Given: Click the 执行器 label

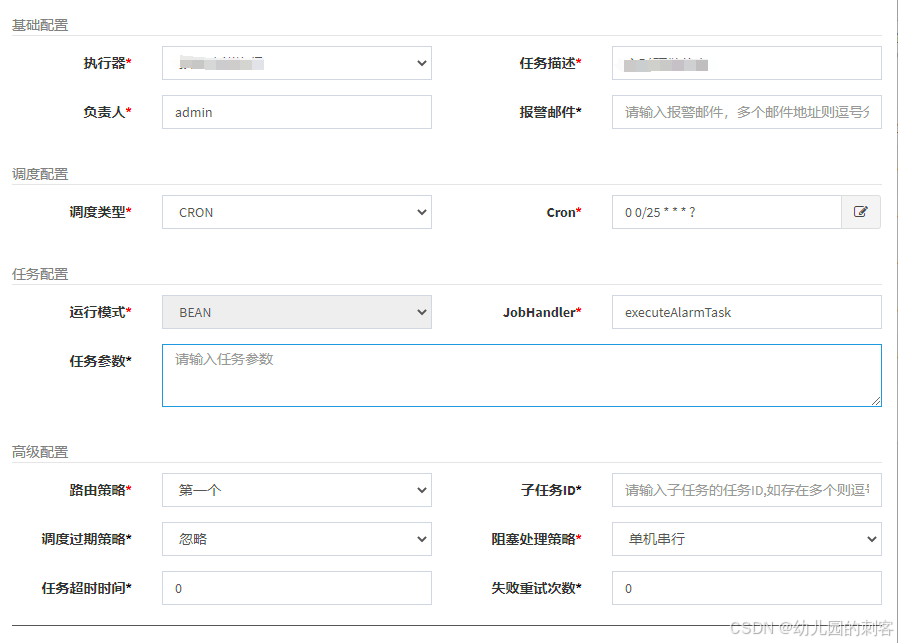Looking at the screenshot, I should (107, 63).
